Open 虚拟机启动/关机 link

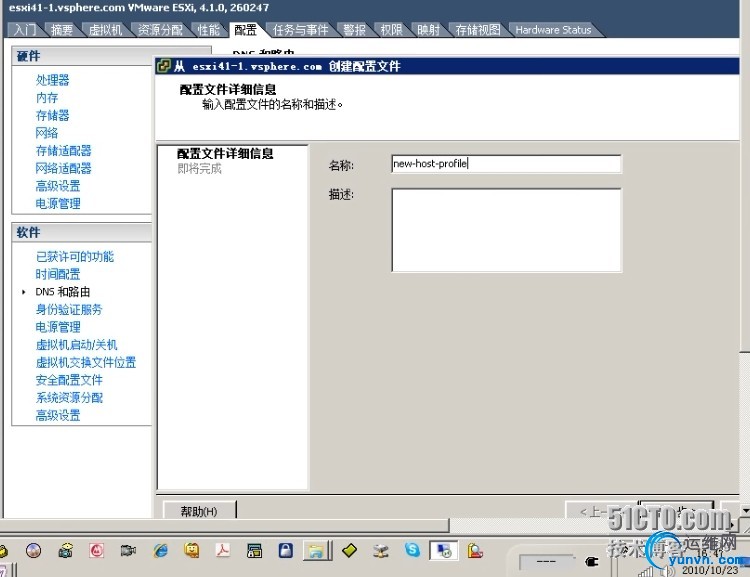[76, 345]
